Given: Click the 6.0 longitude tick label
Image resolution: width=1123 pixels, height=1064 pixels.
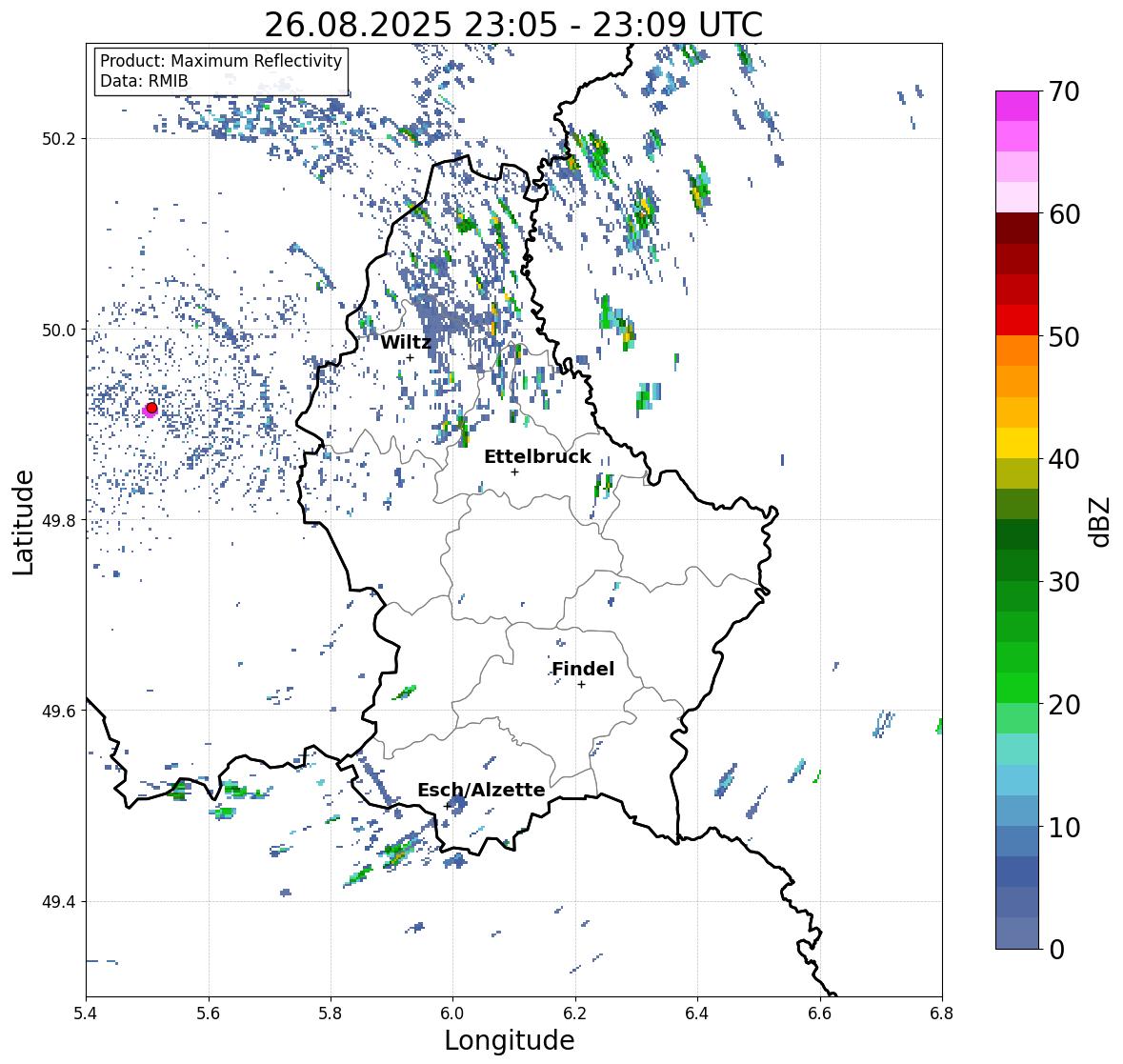Looking at the screenshot, I should point(452,1013).
